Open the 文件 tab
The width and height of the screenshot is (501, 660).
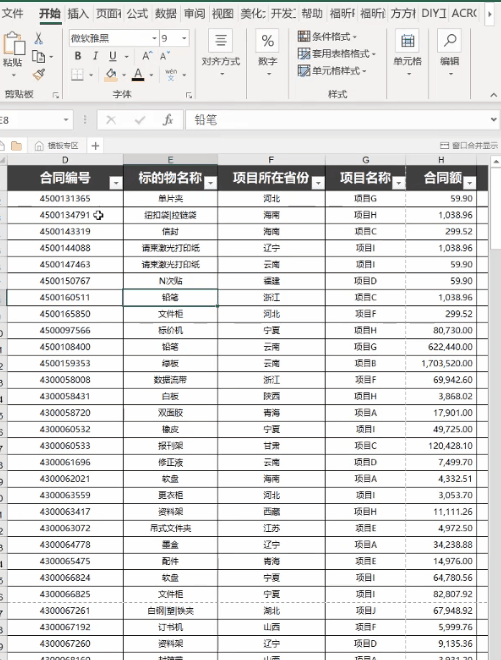point(12,13)
